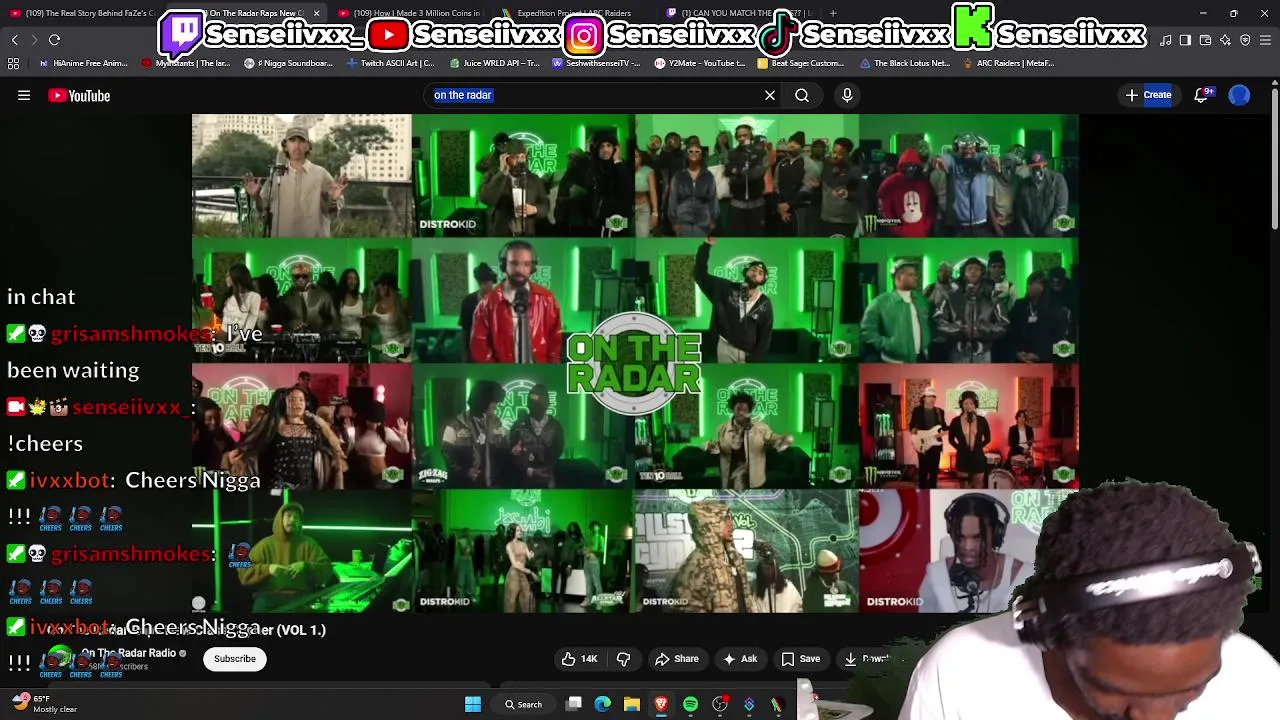Go to the YouTube home logo

pyautogui.click(x=79, y=96)
